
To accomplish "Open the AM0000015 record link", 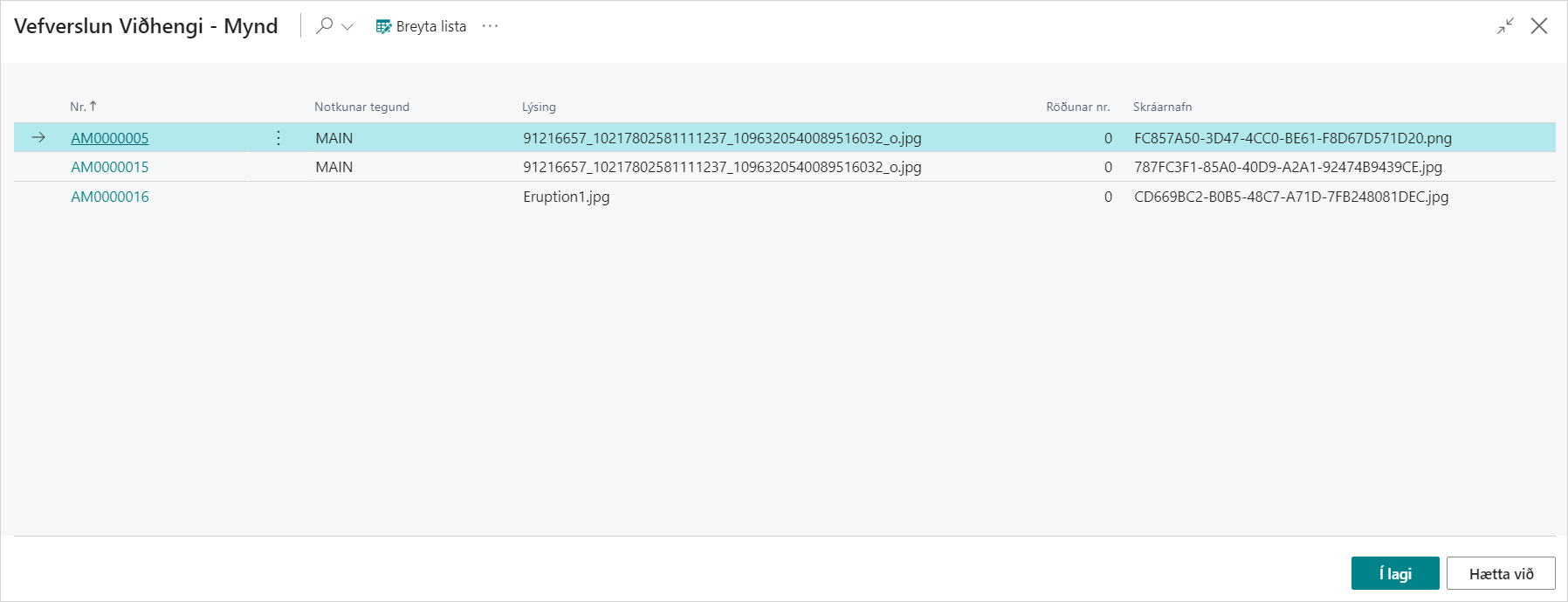I will click(x=110, y=167).
